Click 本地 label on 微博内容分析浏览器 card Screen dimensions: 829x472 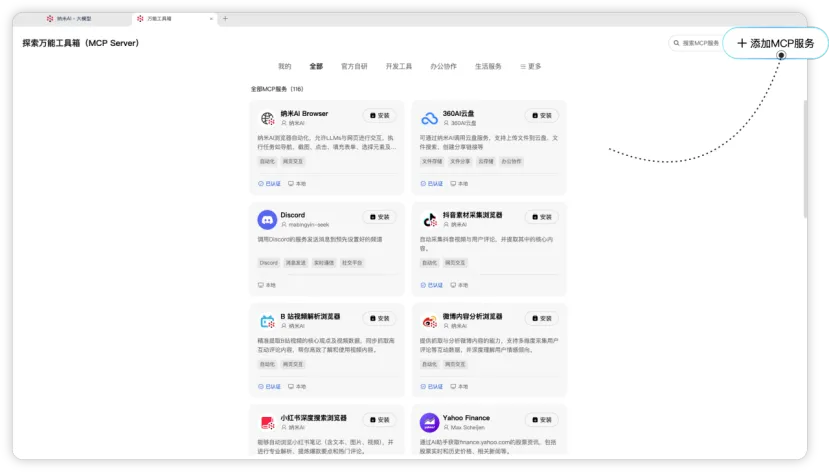(x=459, y=386)
